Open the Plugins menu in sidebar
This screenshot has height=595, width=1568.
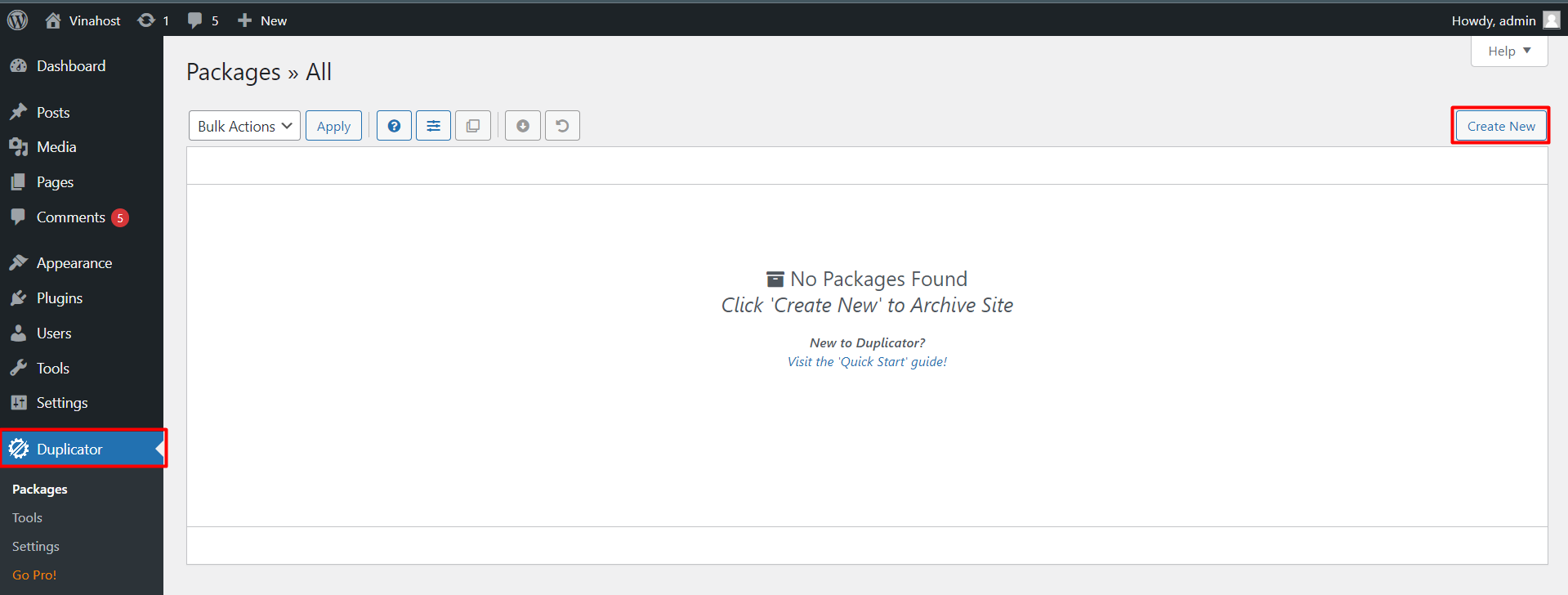60,298
